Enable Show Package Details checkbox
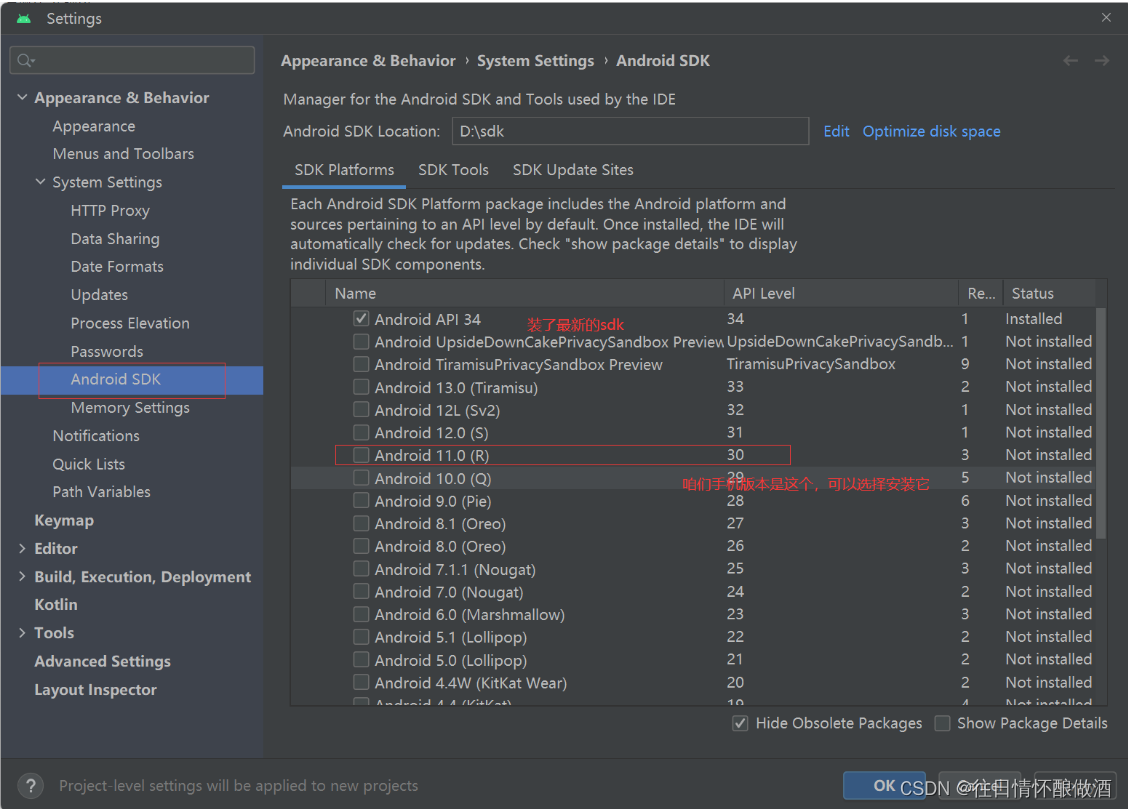This screenshot has height=809, width=1128. coord(942,723)
